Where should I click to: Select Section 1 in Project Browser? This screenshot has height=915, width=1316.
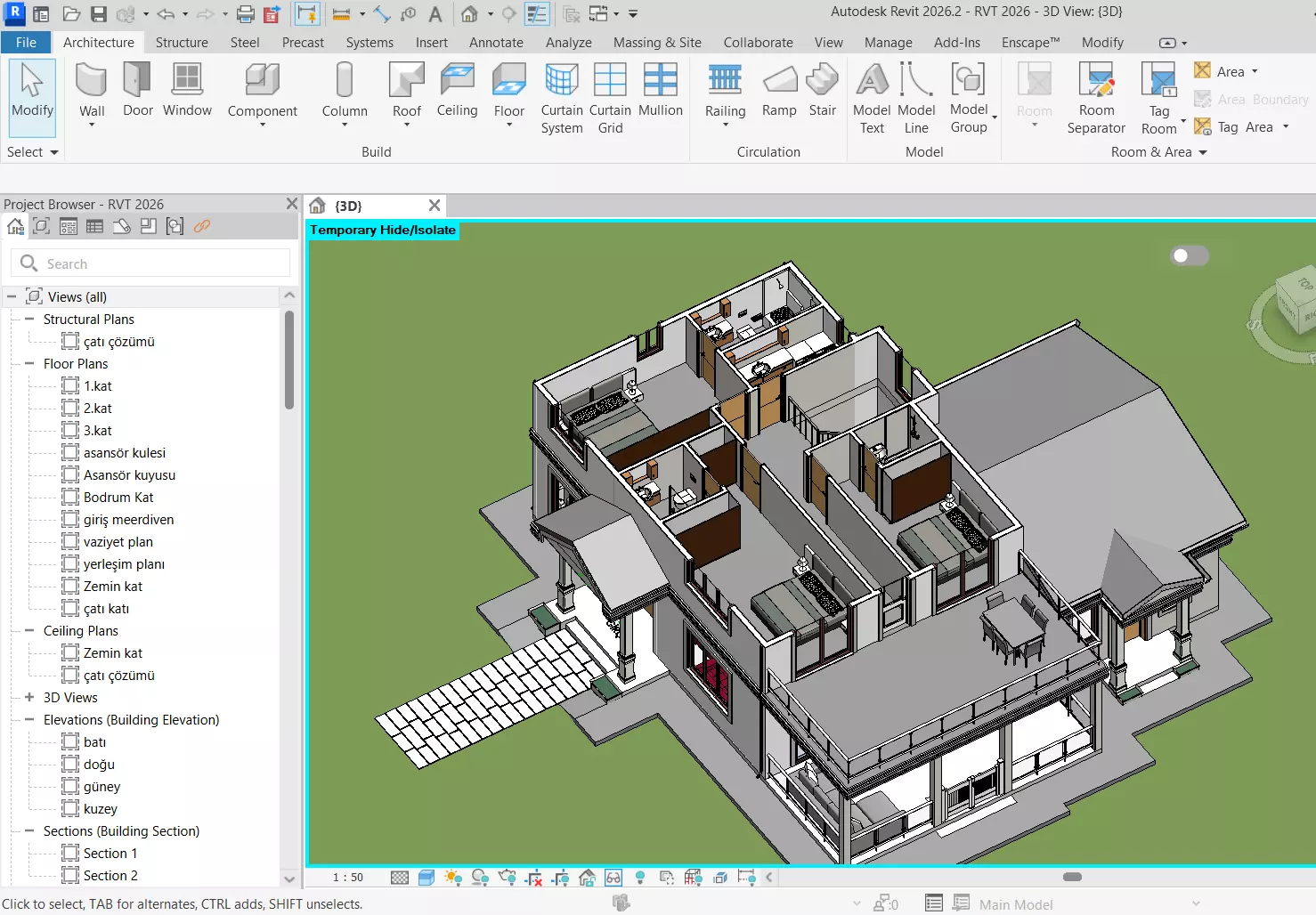110,853
